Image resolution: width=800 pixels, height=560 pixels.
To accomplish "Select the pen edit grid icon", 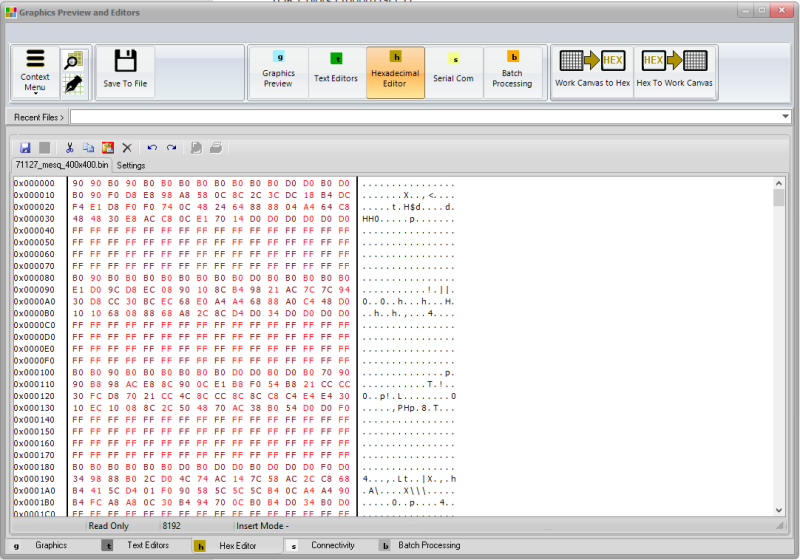I will coord(72,85).
